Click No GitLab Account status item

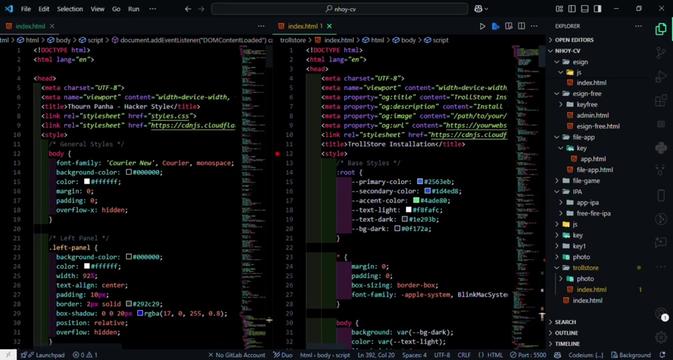236,355
